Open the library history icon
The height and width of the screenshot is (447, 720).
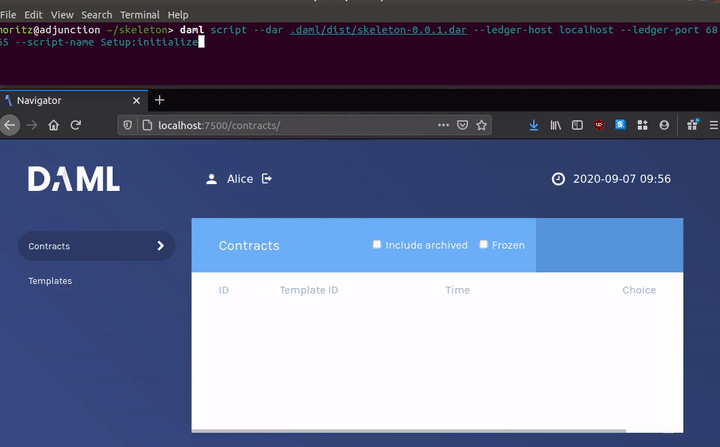coord(556,125)
